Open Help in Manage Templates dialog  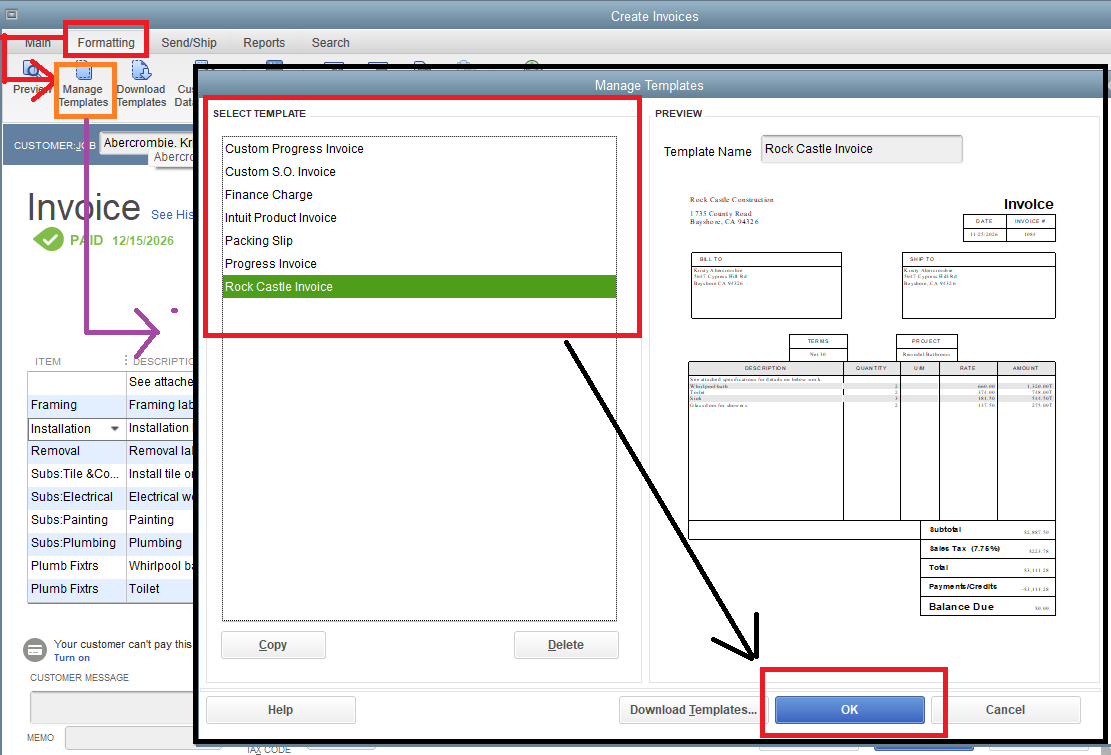281,710
